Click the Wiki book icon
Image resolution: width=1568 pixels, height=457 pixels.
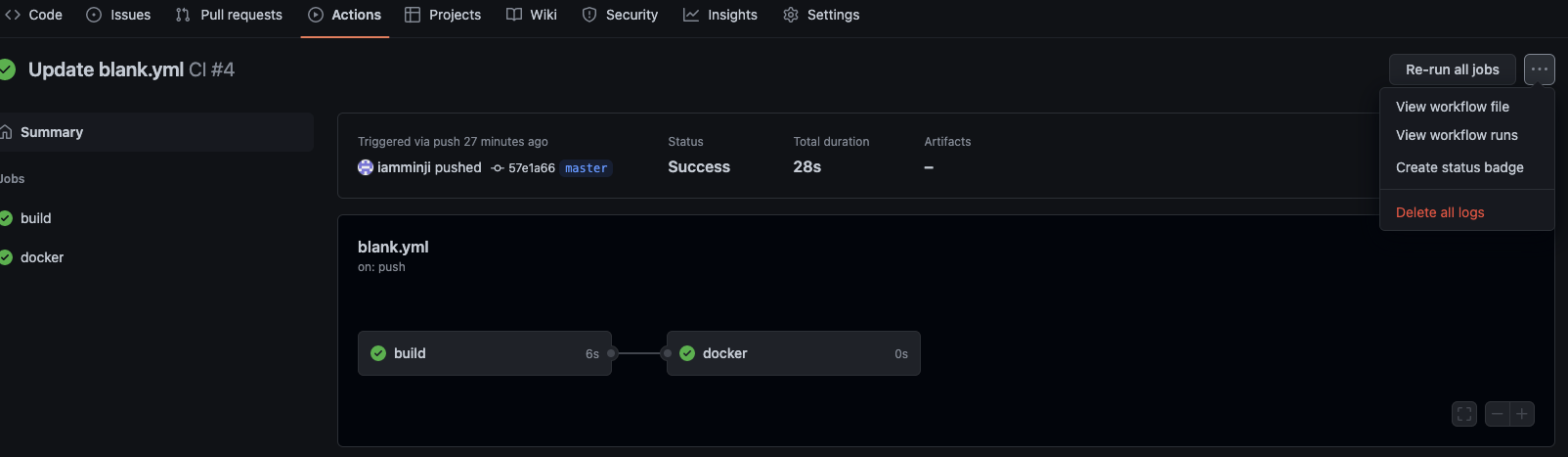(x=514, y=15)
